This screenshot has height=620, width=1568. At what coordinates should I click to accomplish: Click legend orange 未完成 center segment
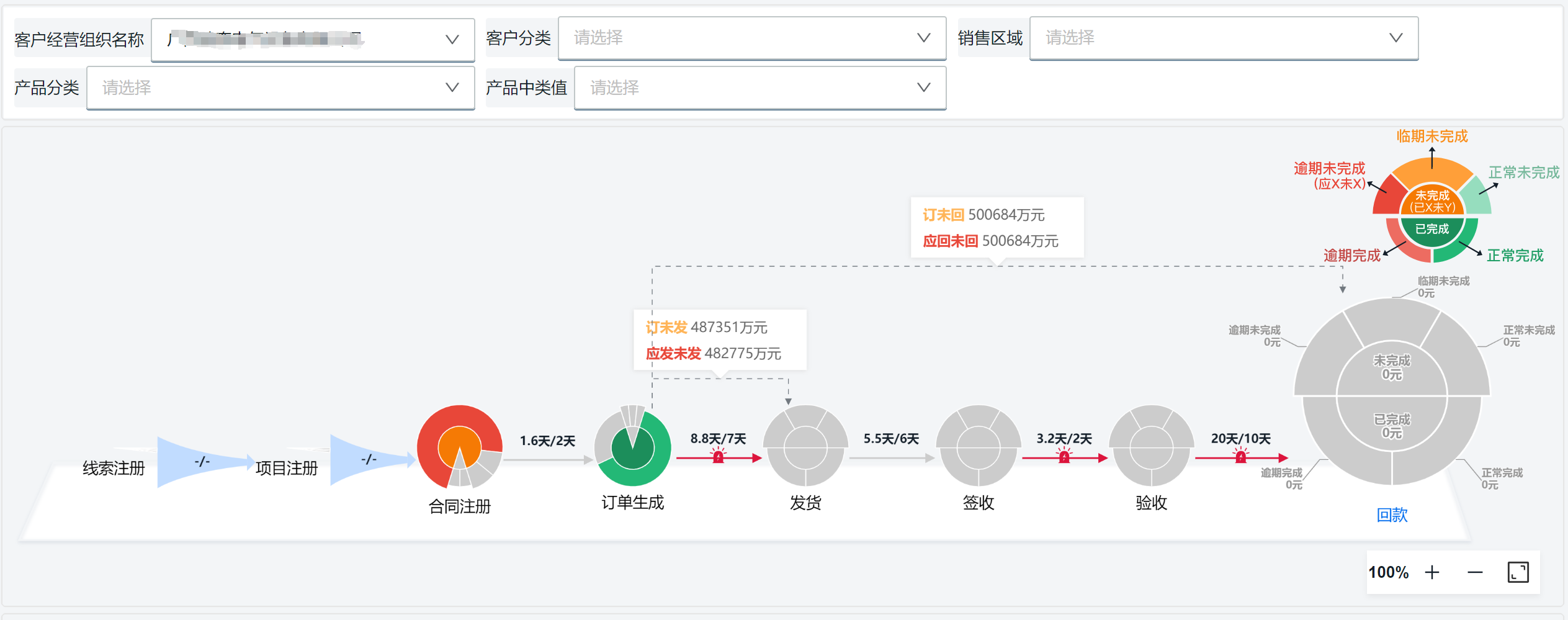pos(1432,200)
